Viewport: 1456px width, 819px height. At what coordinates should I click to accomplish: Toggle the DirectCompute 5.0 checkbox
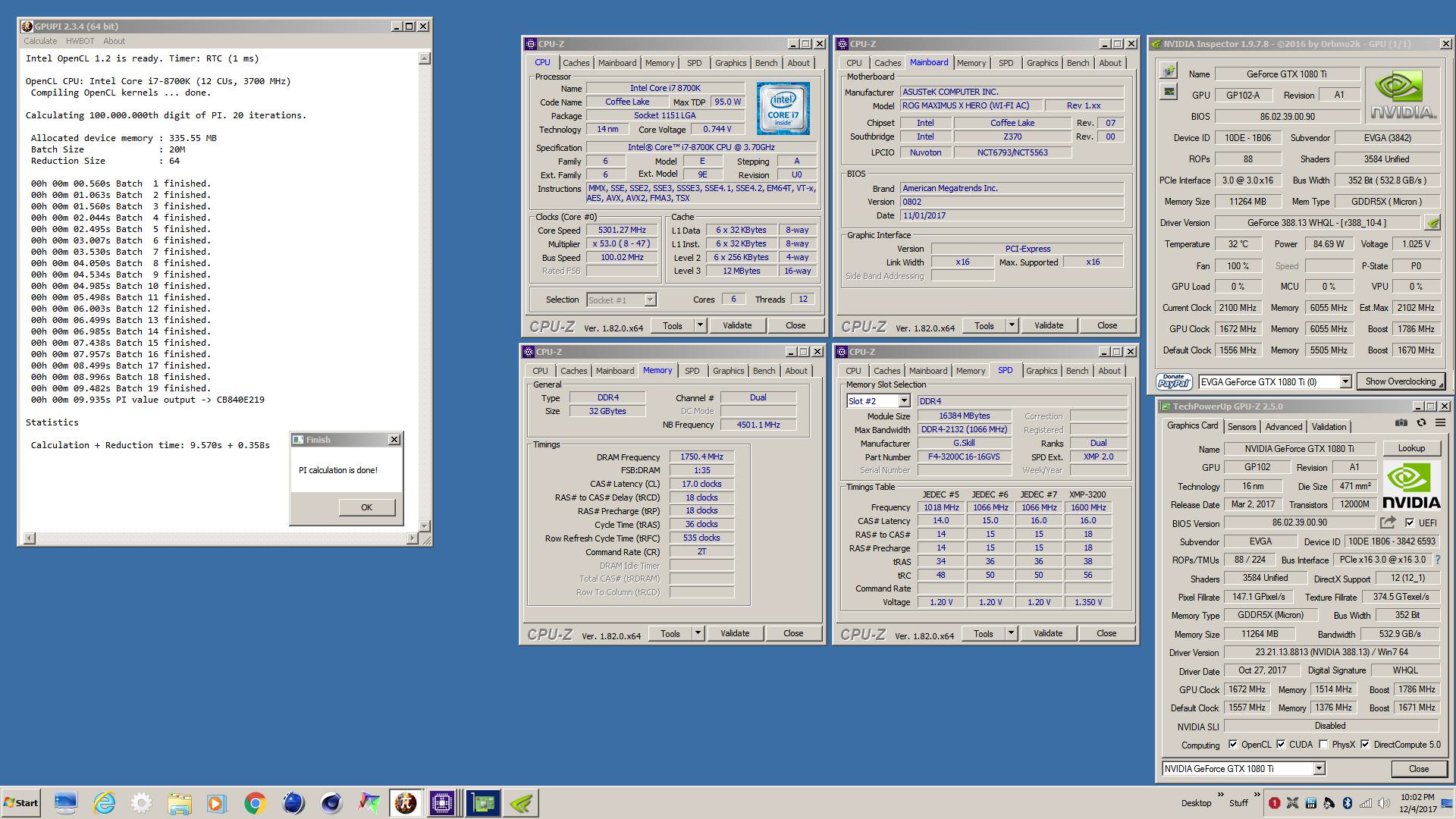[x=1365, y=745]
